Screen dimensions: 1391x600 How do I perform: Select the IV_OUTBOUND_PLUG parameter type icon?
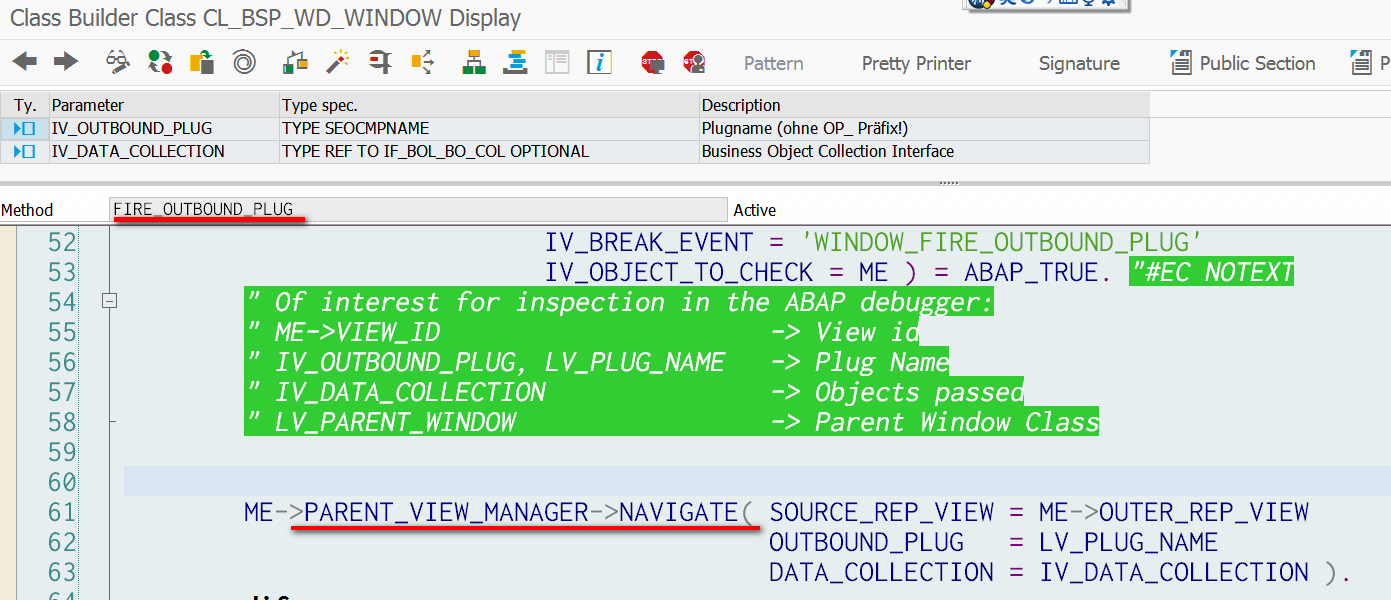[x=25, y=128]
